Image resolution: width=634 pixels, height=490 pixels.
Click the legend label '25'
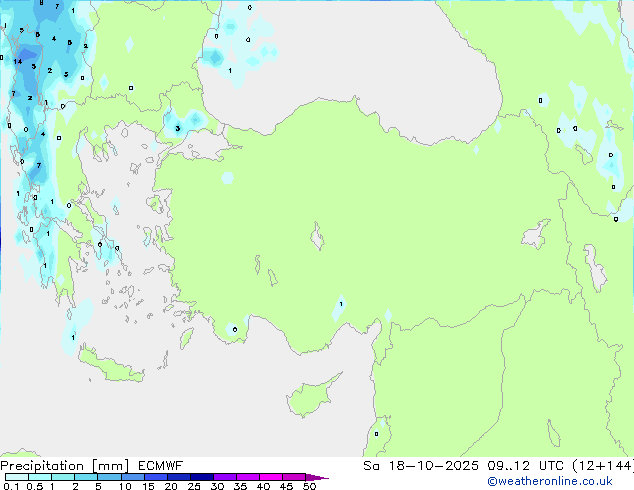(x=194, y=486)
